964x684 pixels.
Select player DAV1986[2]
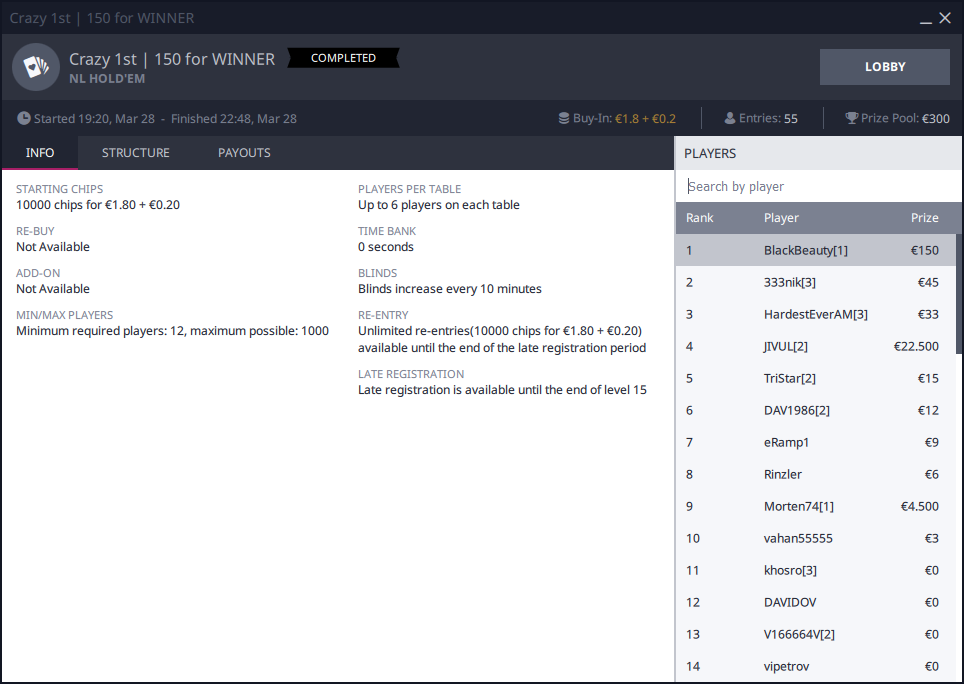click(816, 410)
